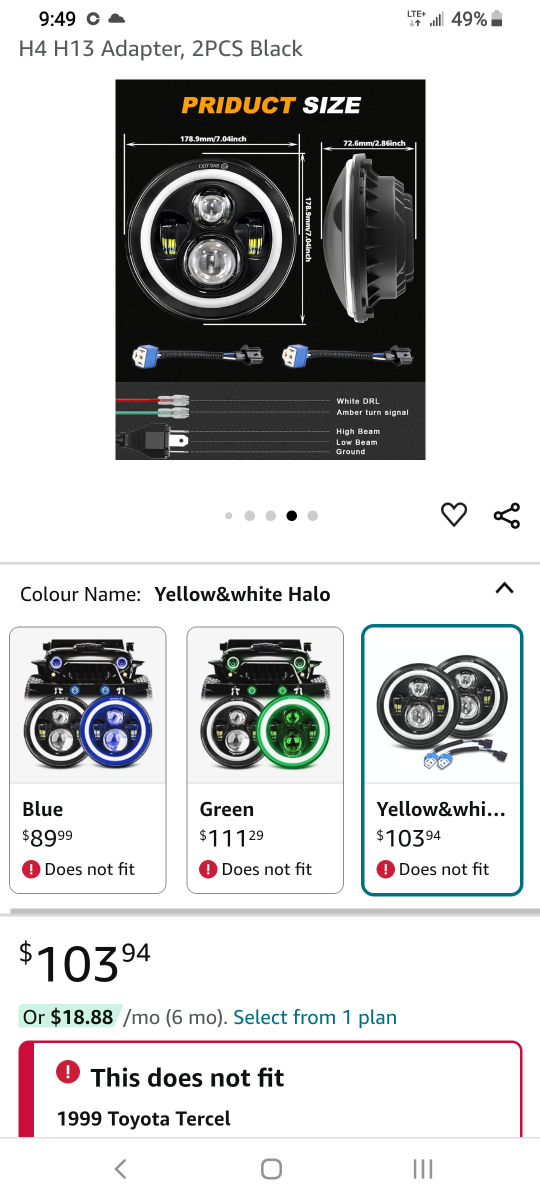Tap the Android back navigation icon
Viewport: 540px width, 1200px height.
coord(120,1168)
